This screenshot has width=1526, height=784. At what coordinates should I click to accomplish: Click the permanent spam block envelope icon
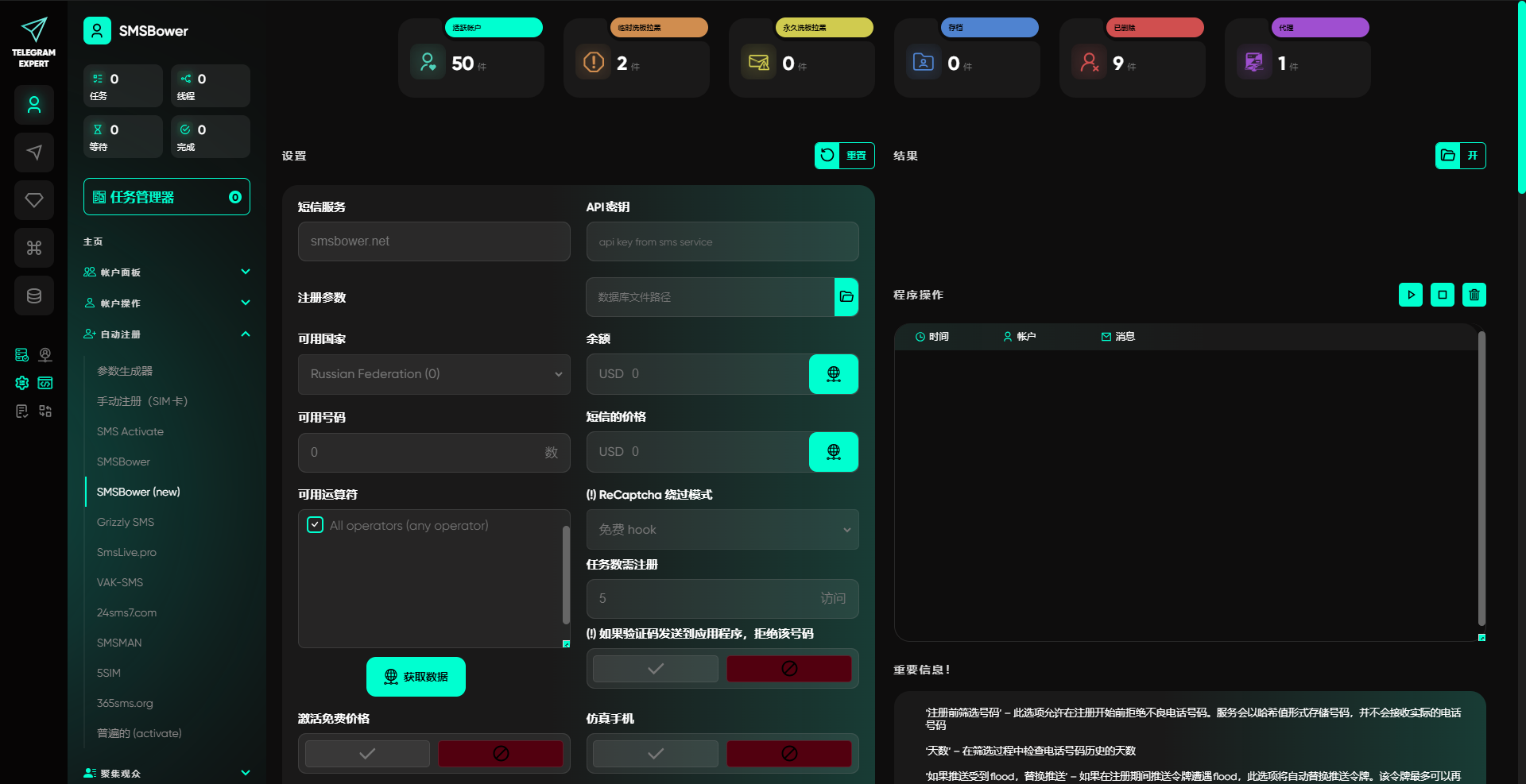coord(758,62)
